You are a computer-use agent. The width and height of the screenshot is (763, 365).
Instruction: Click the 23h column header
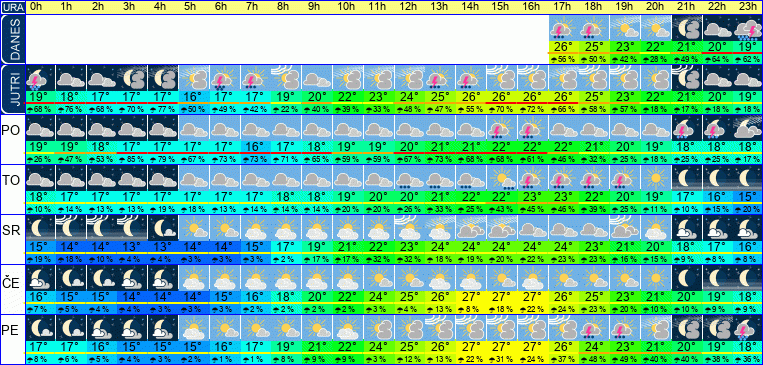747,7
